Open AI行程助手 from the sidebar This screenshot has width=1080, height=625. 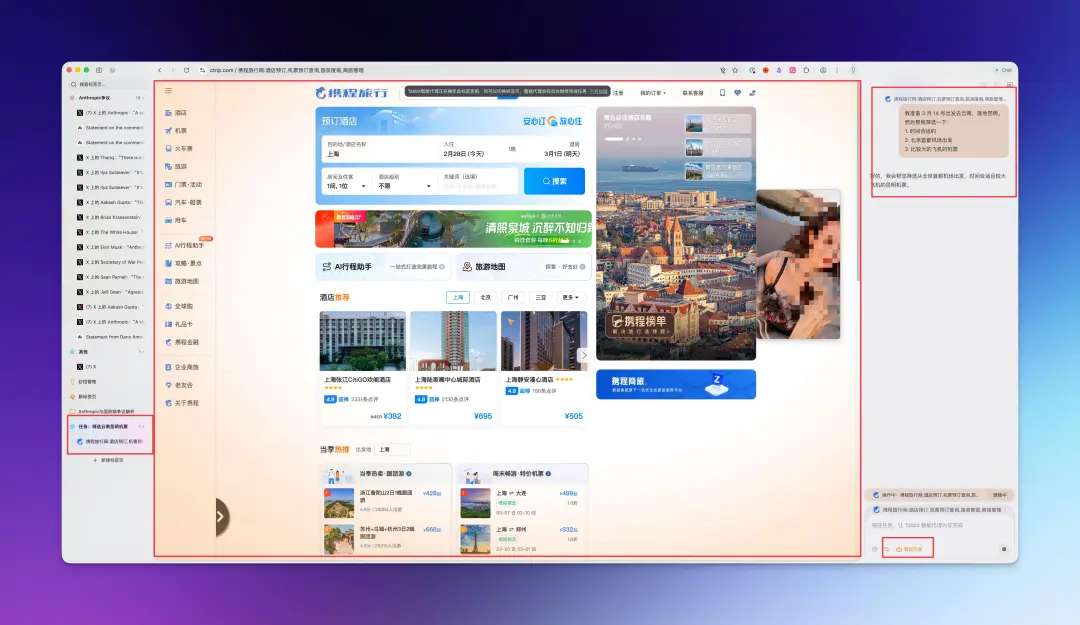(x=188, y=245)
